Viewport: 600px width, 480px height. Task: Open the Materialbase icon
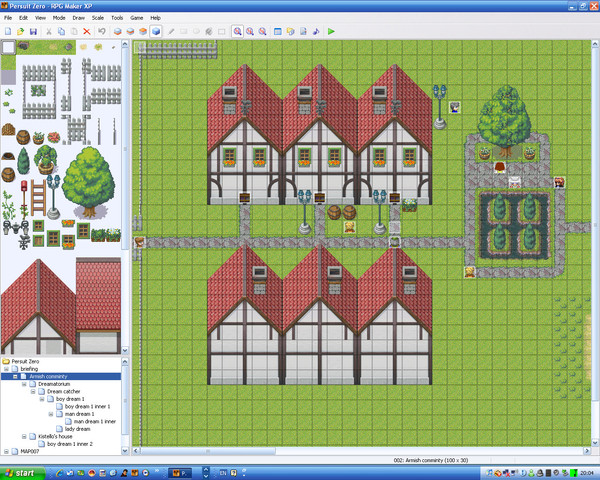coord(290,31)
